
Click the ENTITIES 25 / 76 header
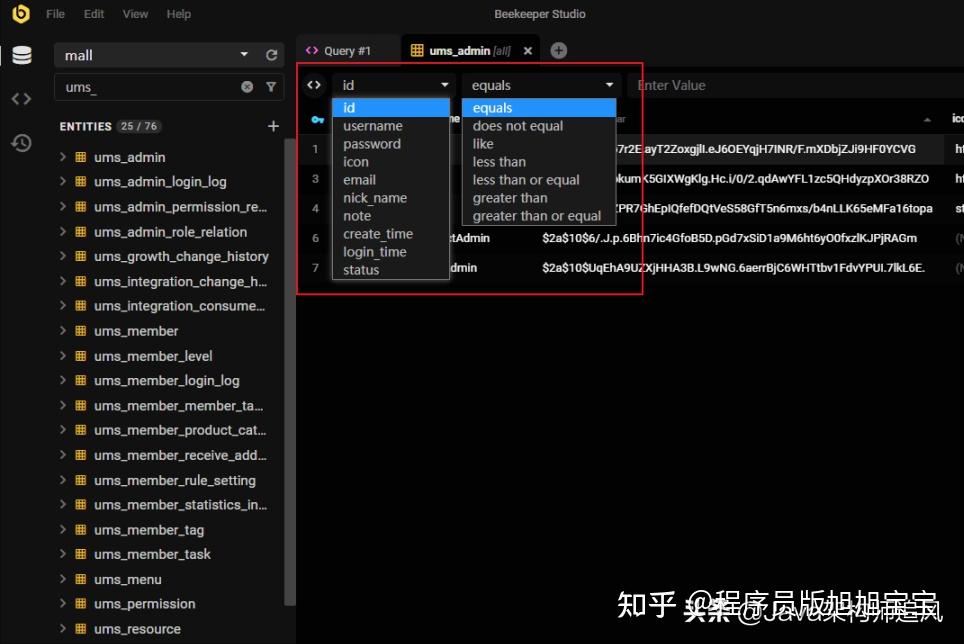[109, 126]
